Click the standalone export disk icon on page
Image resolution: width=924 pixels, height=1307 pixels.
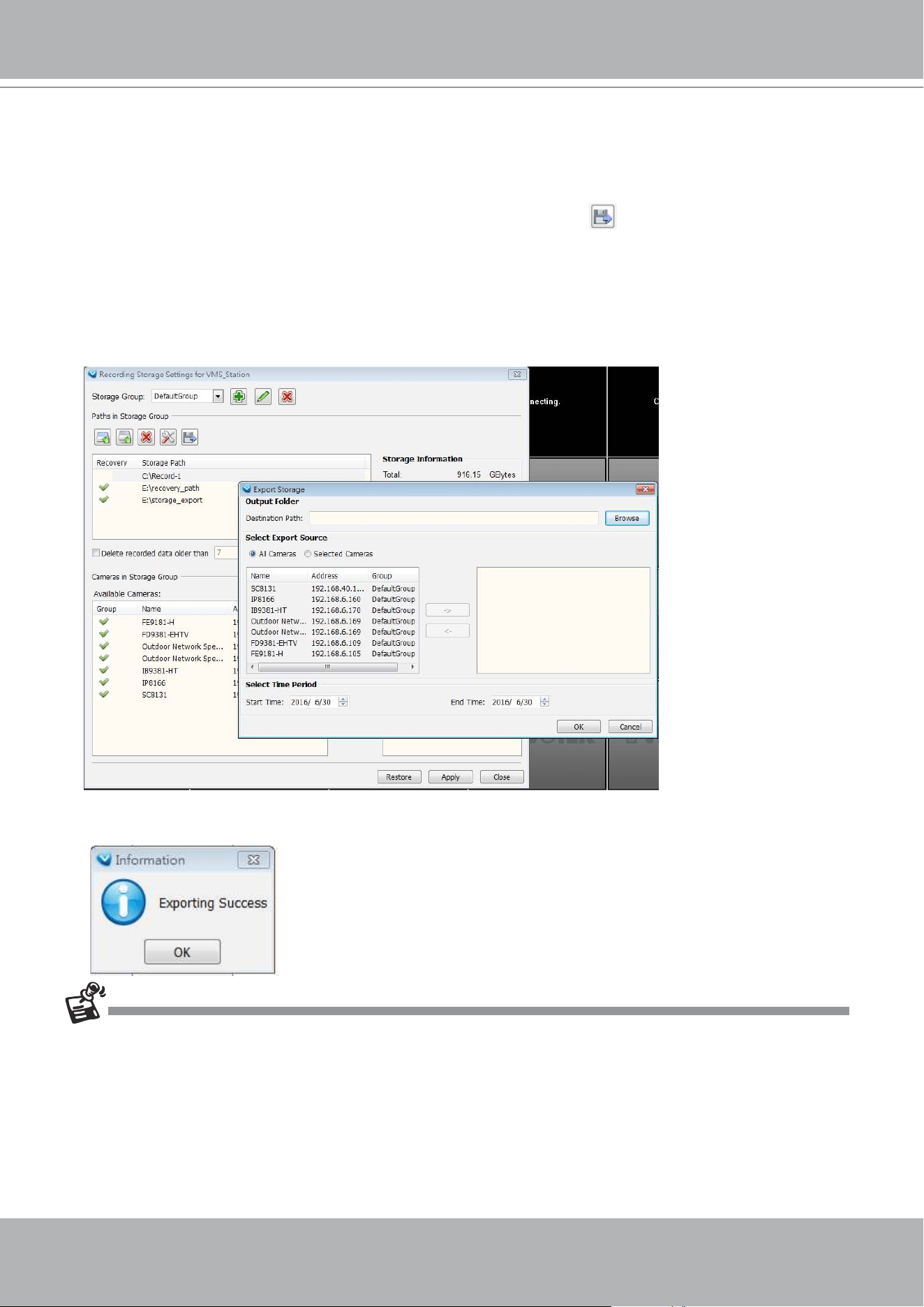pyautogui.click(x=603, y=216)
